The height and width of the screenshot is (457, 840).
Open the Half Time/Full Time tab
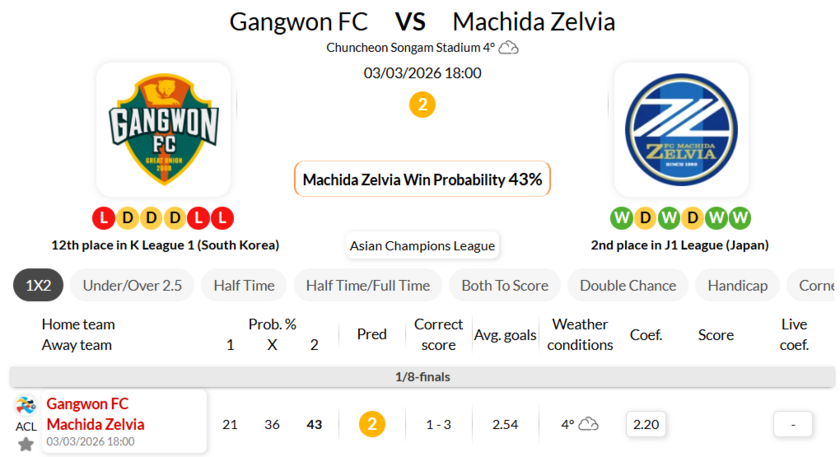[368, 285]
